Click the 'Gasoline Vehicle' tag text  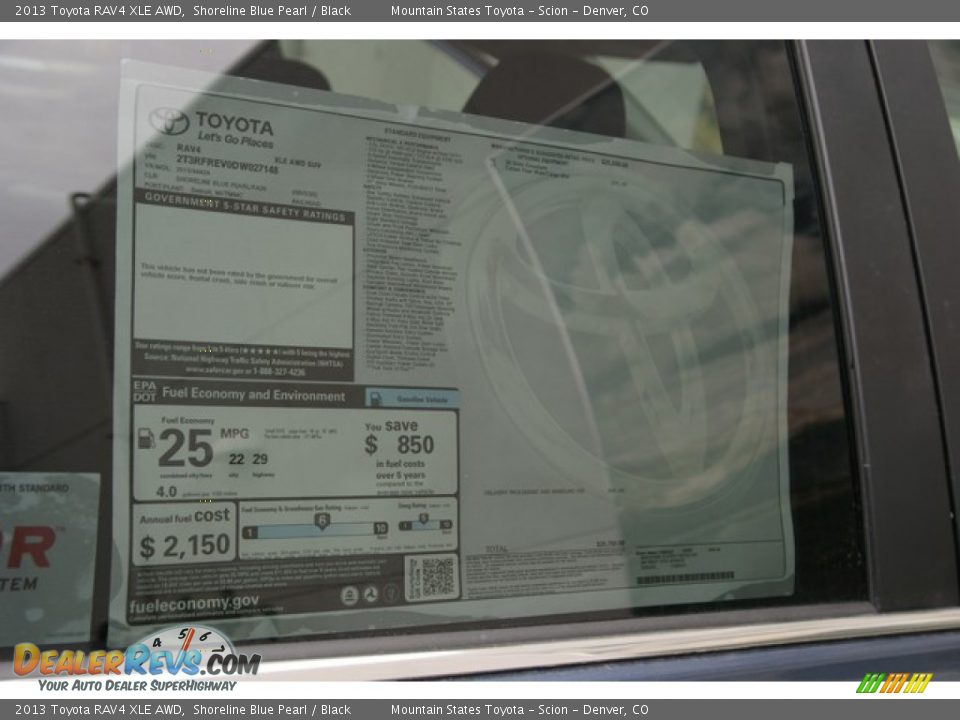click(422, 399)
